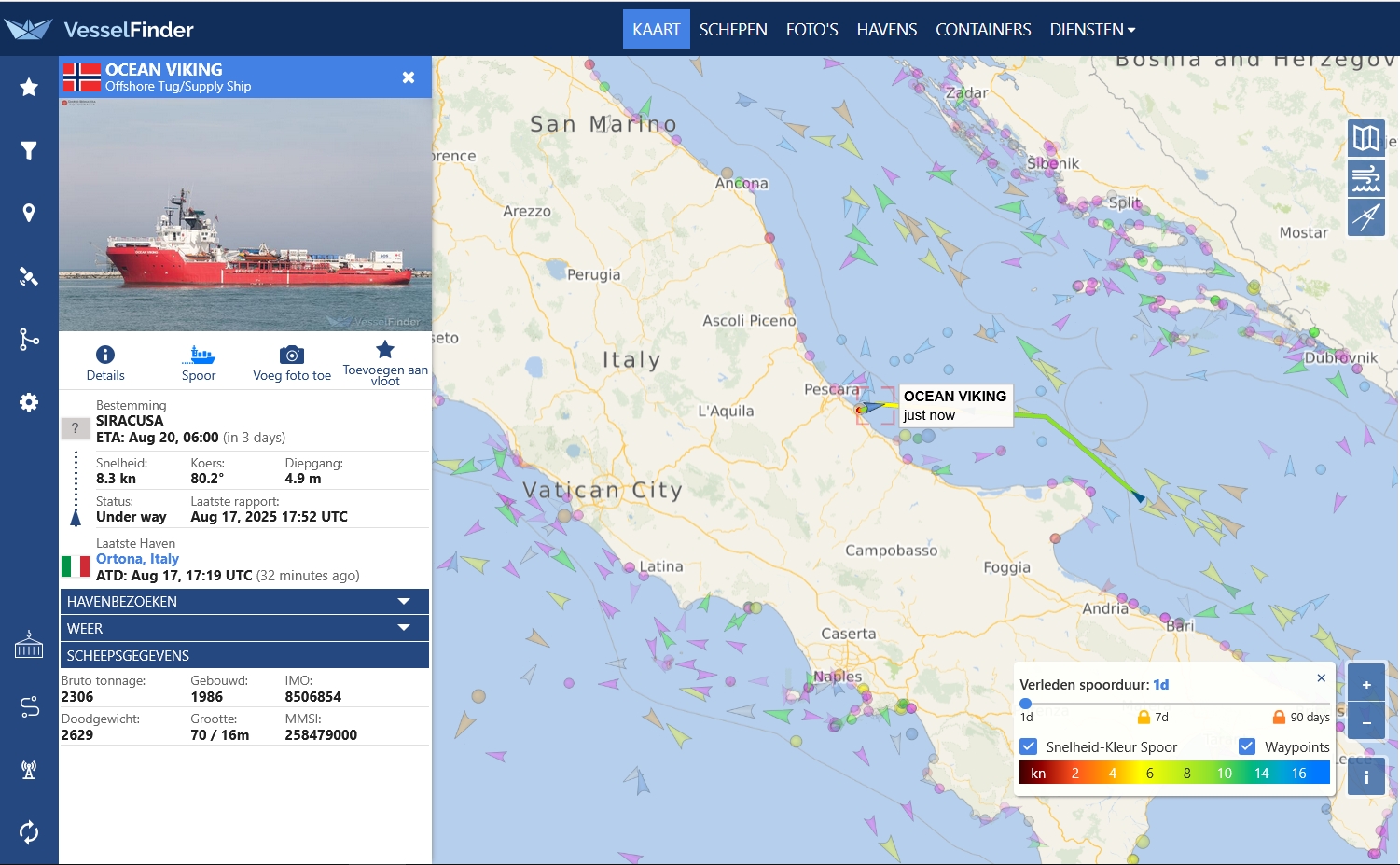
Task: Open the DIENSTEN dropdown menu
Action: [1092, 30]
